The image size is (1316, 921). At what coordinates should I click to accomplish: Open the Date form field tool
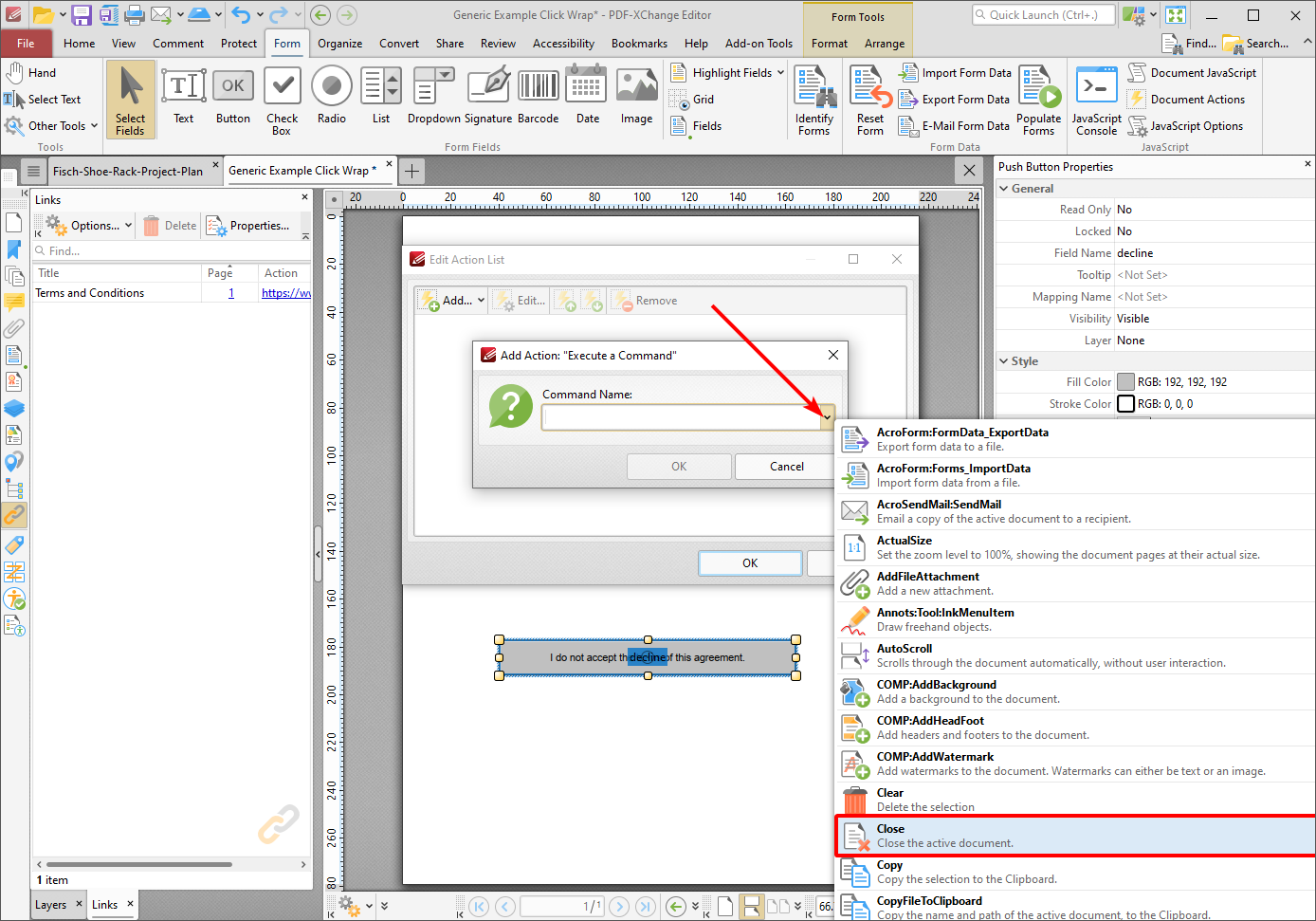pyautogui.click(x=586, y=95)
